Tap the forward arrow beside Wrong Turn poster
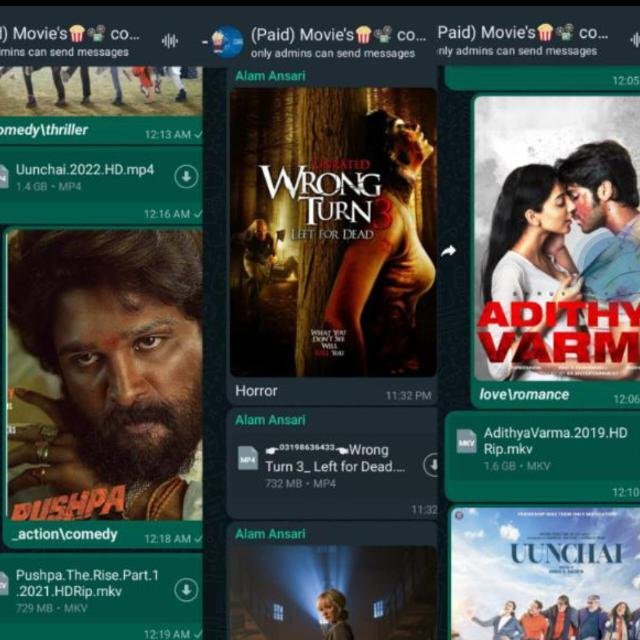Viewport: 640px width, 640px height. 448,251
